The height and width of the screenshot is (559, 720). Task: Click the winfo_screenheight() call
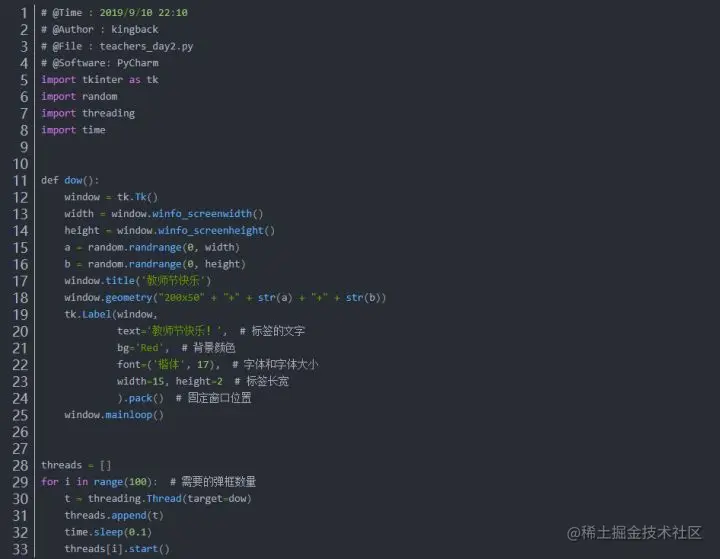(x=216, y=230)
